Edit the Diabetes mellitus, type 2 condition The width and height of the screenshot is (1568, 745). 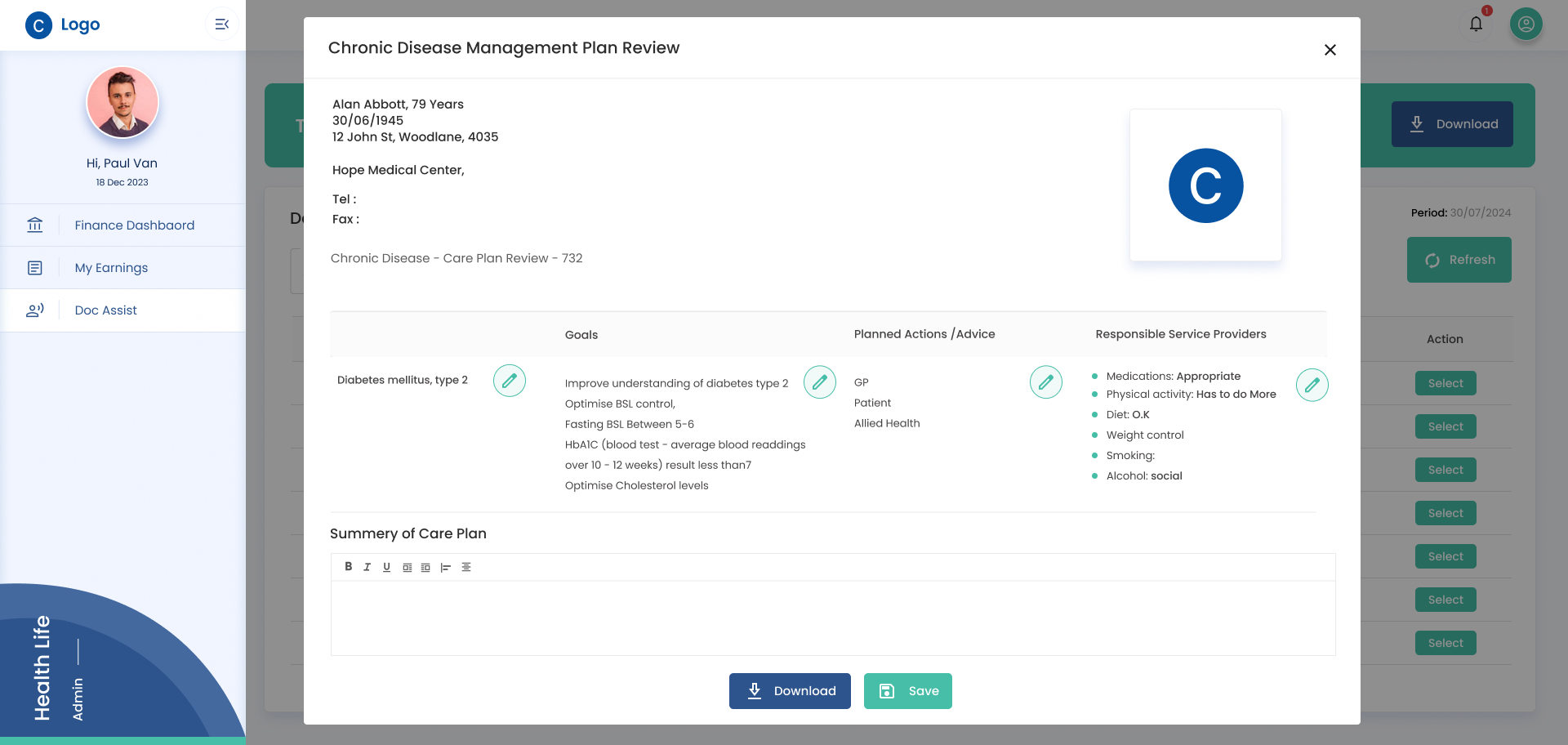pyautogui.click(x=510, y=381)
